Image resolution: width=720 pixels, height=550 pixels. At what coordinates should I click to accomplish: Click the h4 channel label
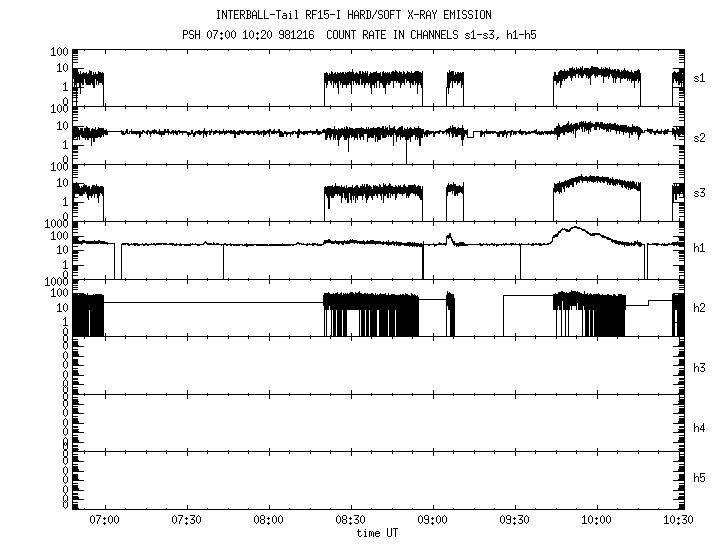700,427
